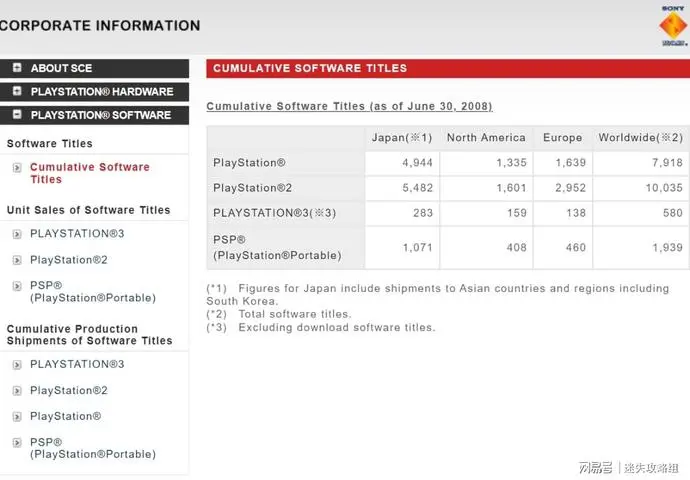Click the PlayStation® row label in table

click(x=249, y=163)
